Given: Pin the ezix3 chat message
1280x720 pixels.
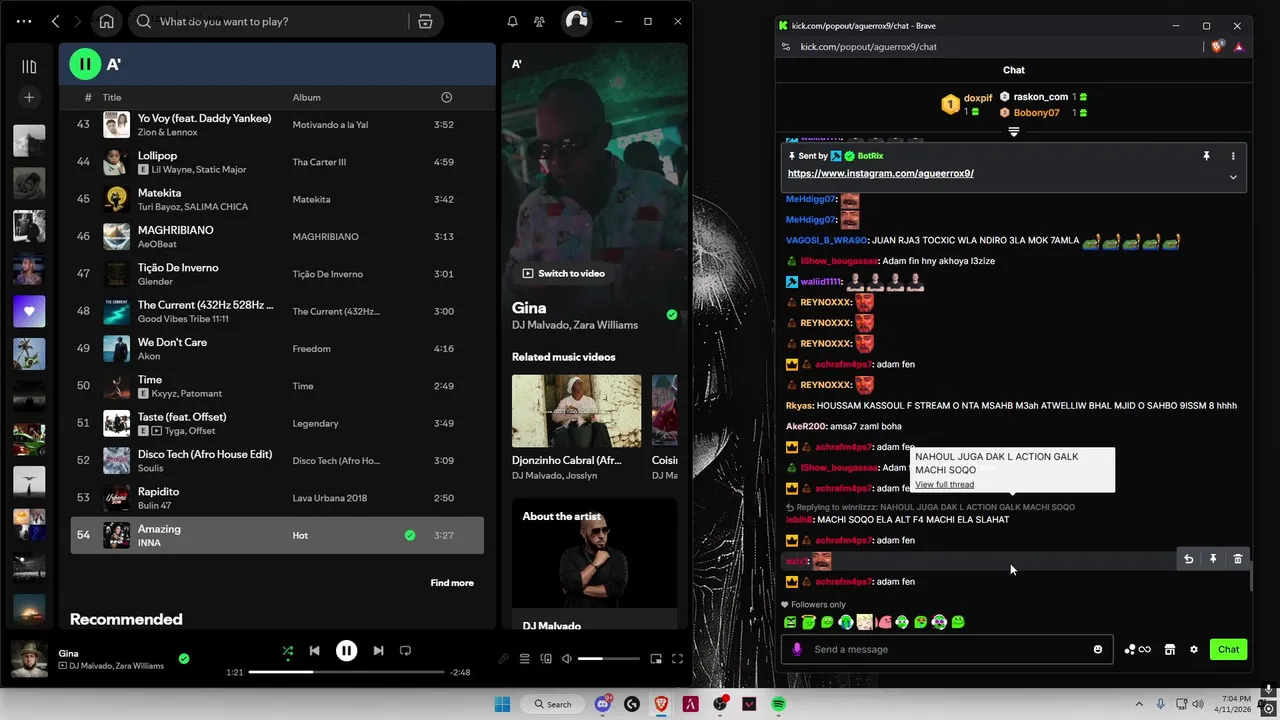Looking at the screenshot, I should click(x=1213, y=559).
